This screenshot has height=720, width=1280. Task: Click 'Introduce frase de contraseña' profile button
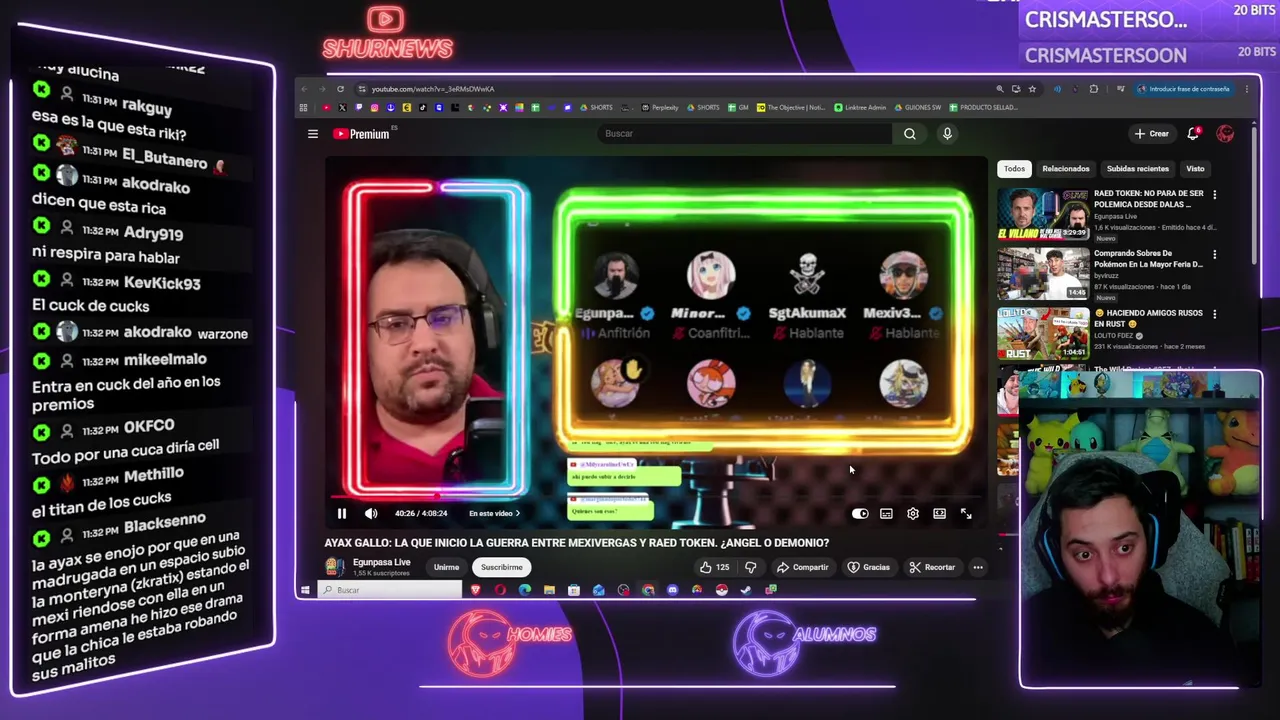1185,89
